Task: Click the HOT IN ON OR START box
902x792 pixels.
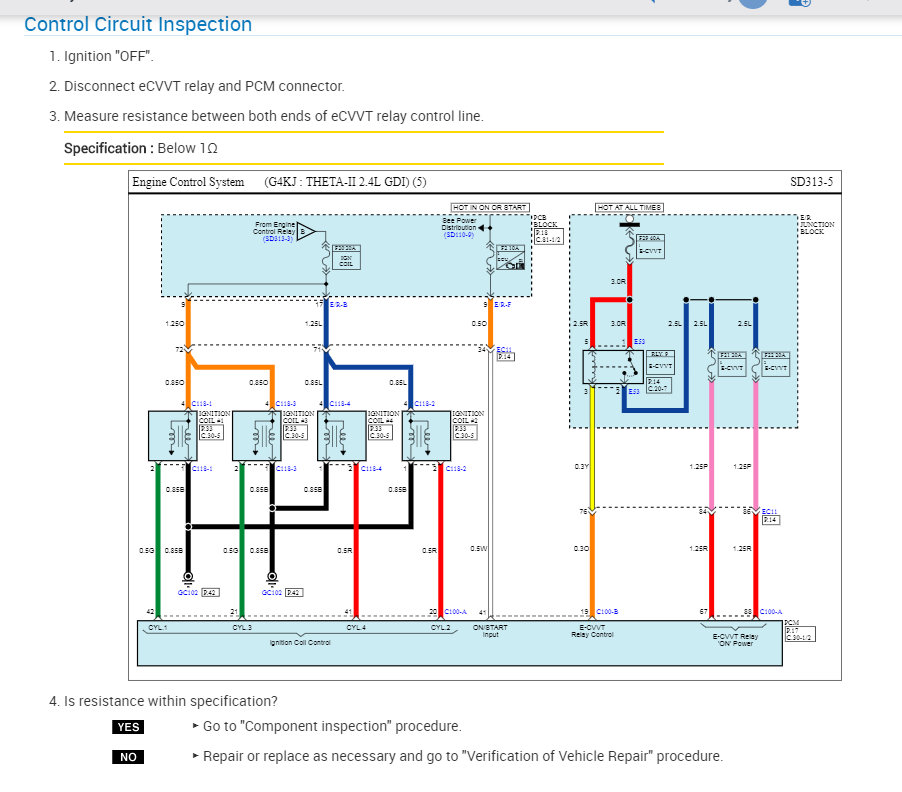Action: (x=490, y=207)
